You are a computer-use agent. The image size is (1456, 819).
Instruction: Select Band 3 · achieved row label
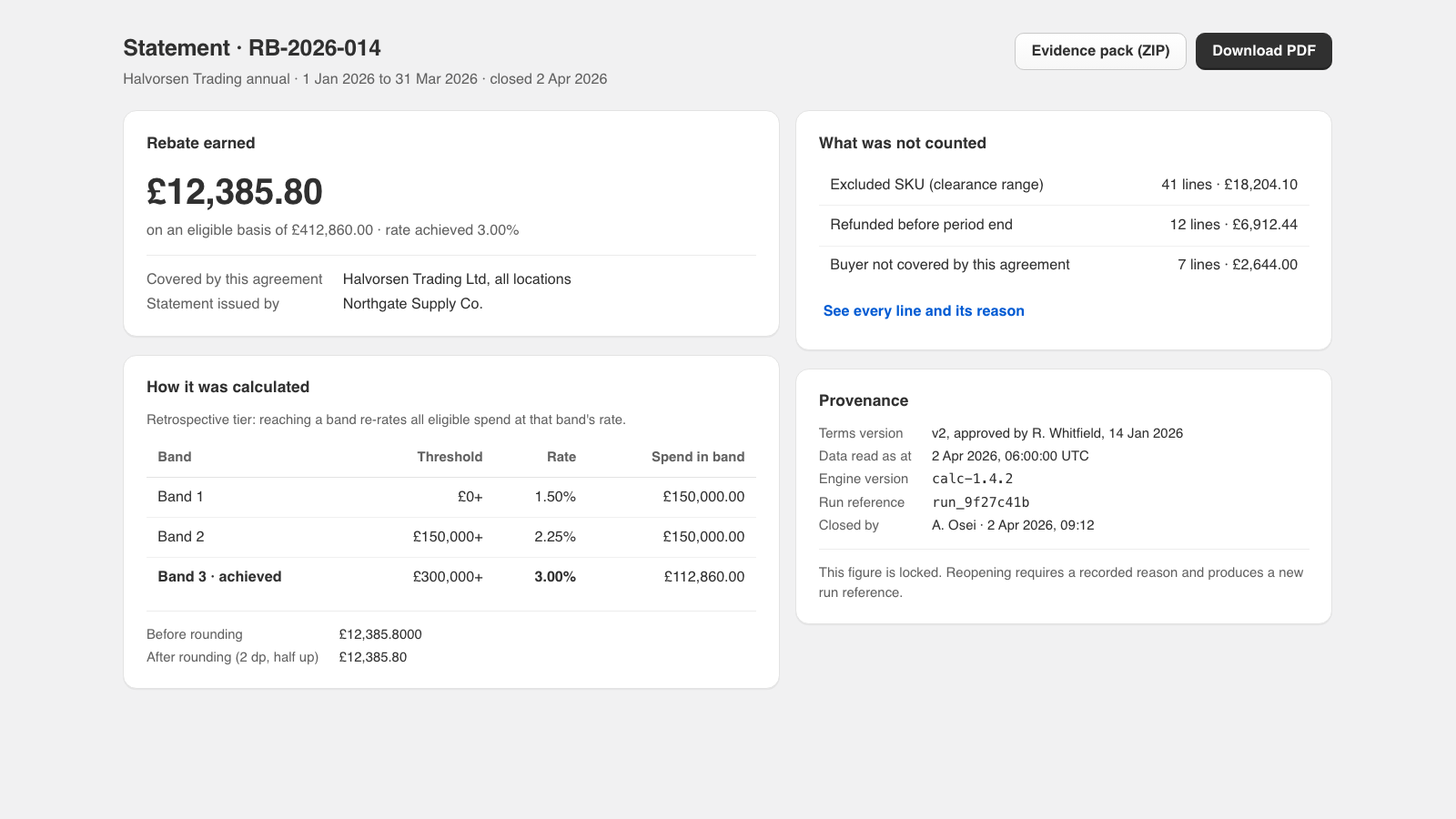[x=219, y=577]
